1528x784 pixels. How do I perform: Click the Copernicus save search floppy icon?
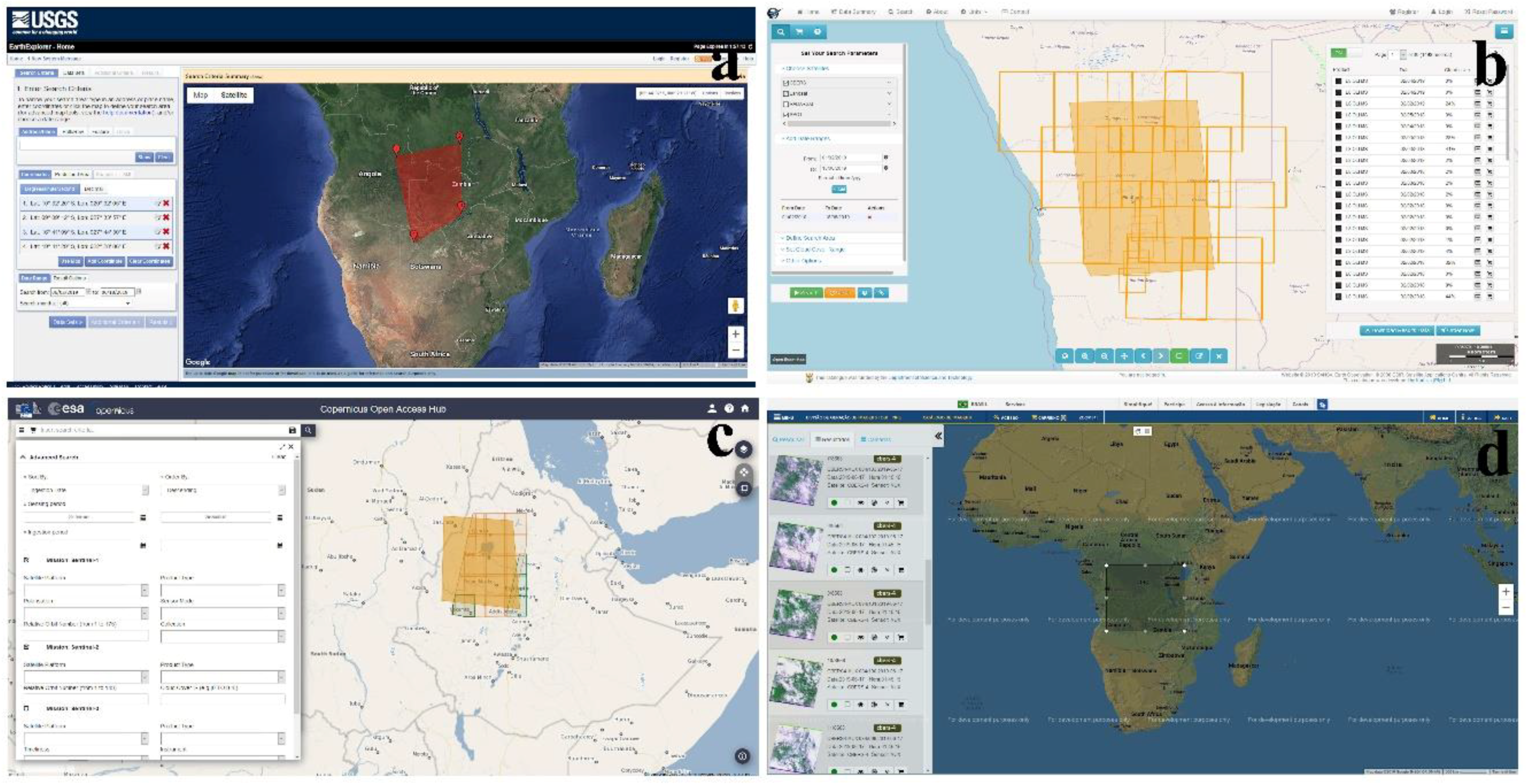[x=292, y=430]
